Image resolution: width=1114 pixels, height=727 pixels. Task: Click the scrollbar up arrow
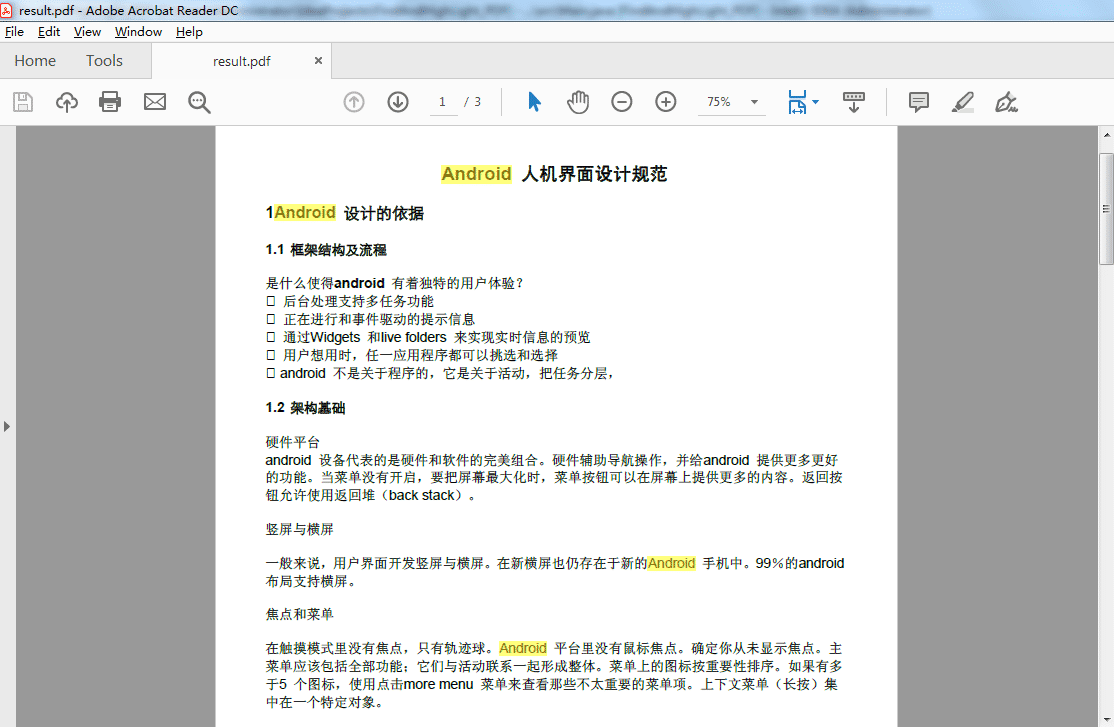[x=1106, y=134]
